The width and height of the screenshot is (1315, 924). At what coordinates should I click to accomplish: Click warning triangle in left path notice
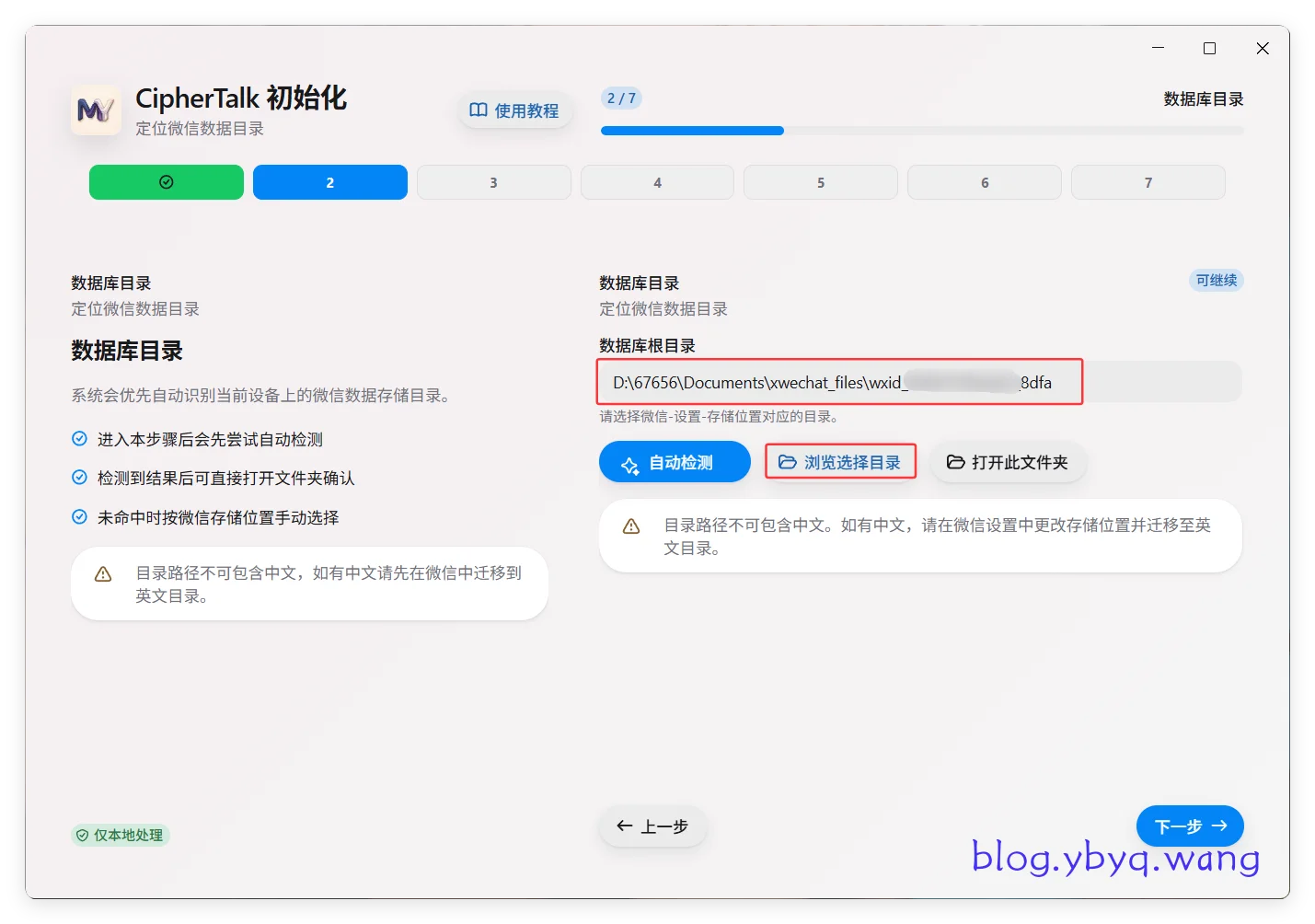click(103, 574)
